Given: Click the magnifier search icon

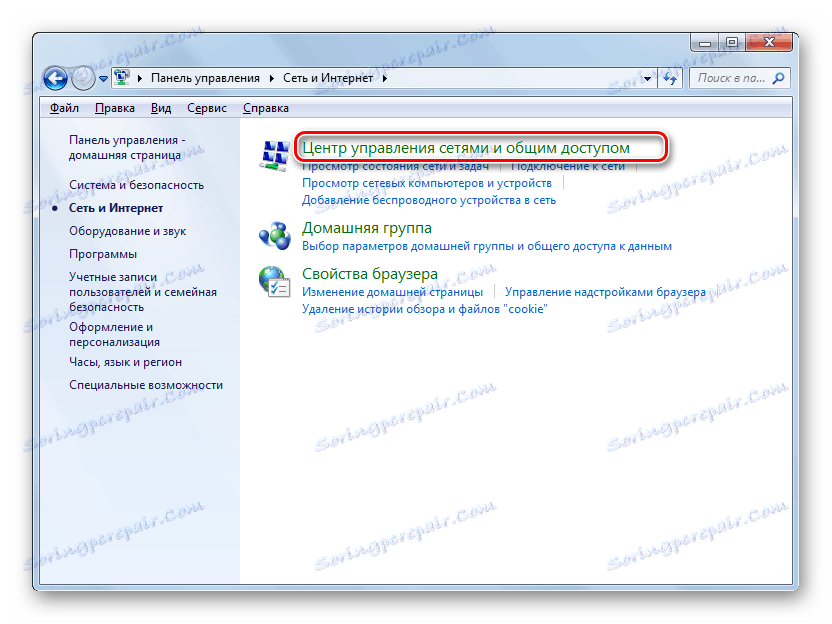Looking at the screenshot, I should 778,79.
